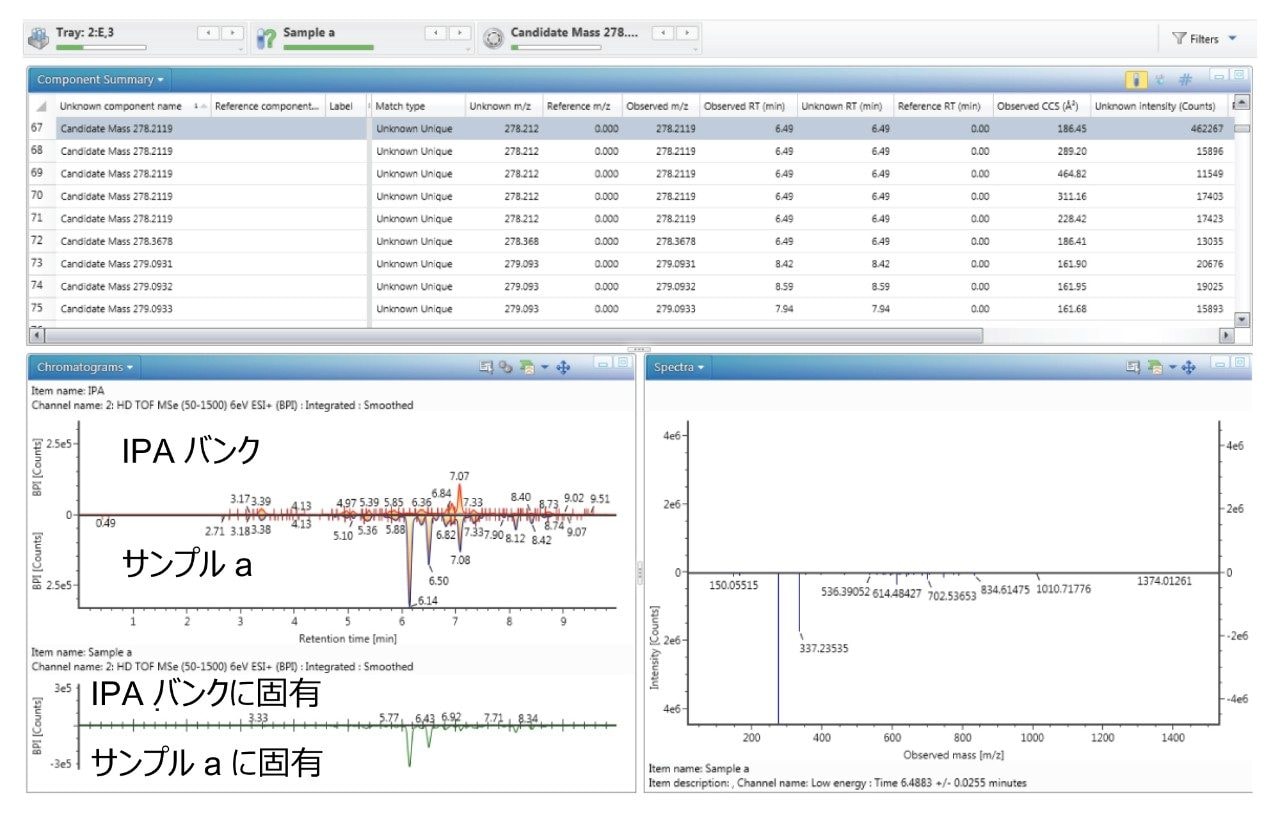
Task: Go to previous candidate mass component
Action: pos(663,33)
